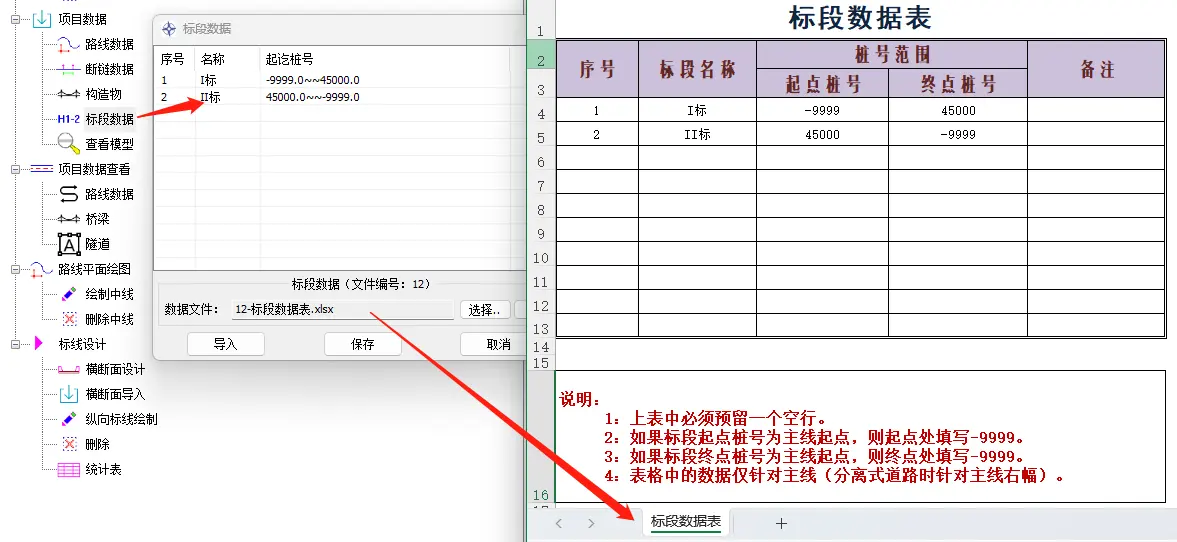Click the 导入 button
Screen dimensions: 1177x542
pyautogui.click(x=225, y=344)
